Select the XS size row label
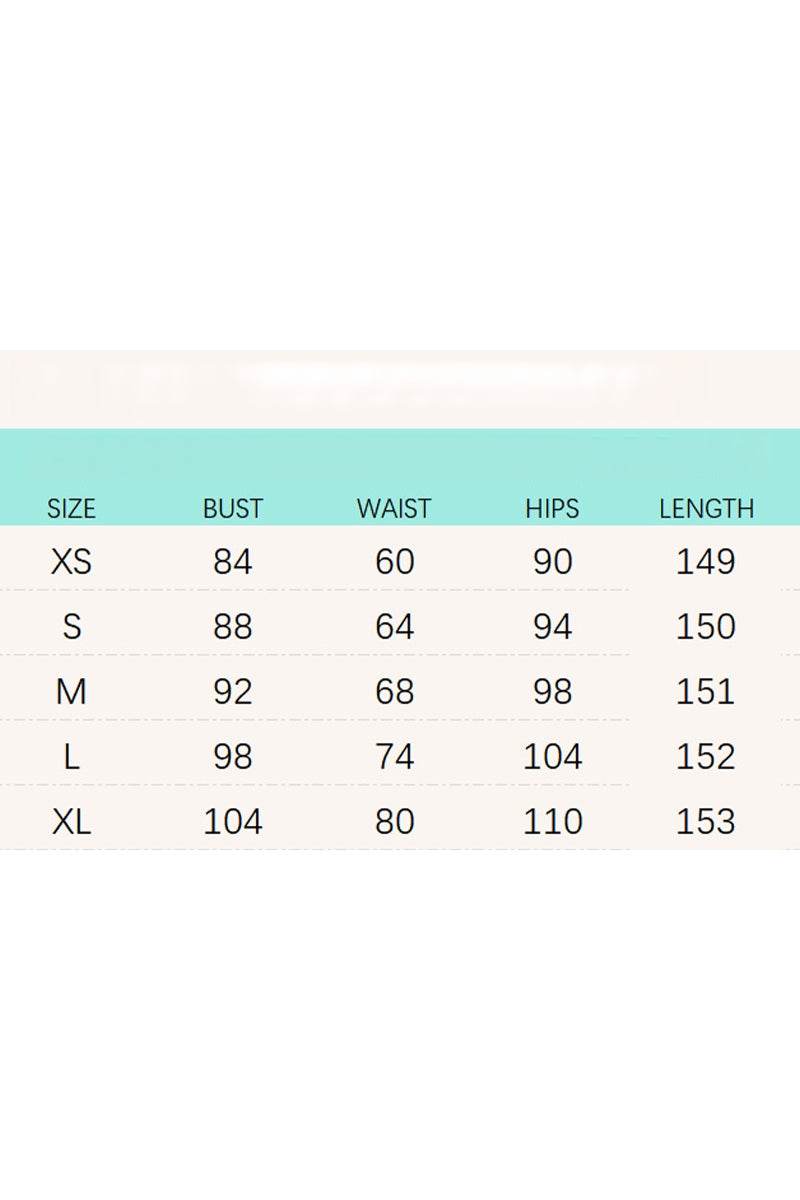This screenshot has height=1200, width=800. pyautogui.click(x=71, y=562)
